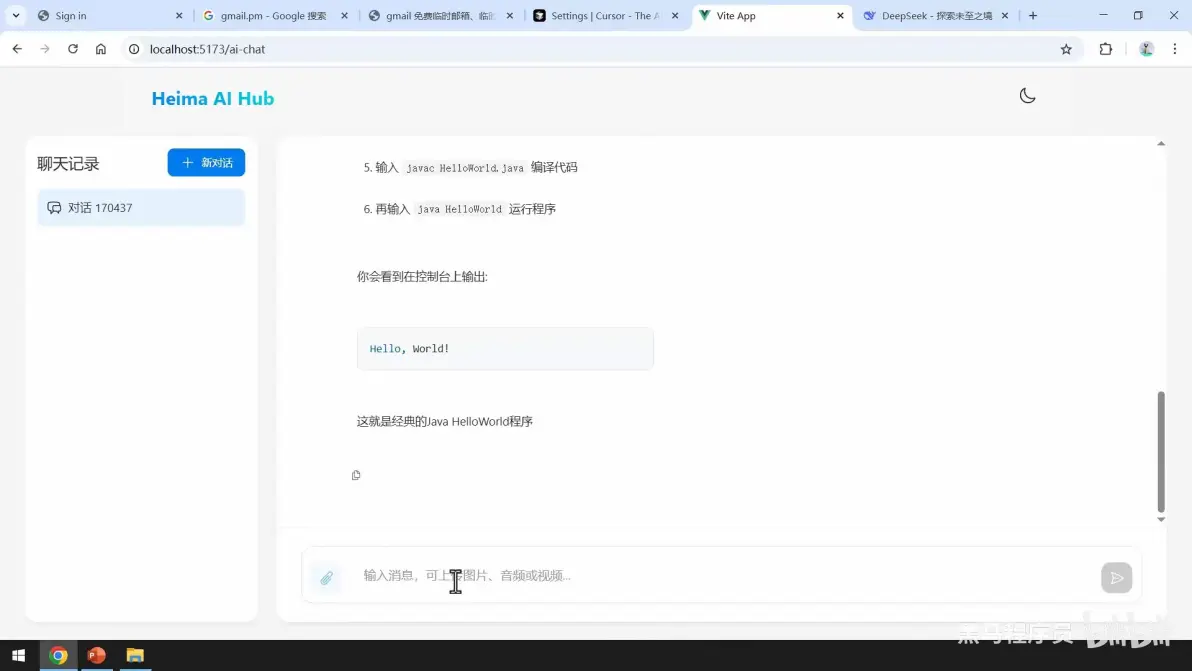
Task: Open the browser extensions puzzle icon
Action: point(1105,48)
